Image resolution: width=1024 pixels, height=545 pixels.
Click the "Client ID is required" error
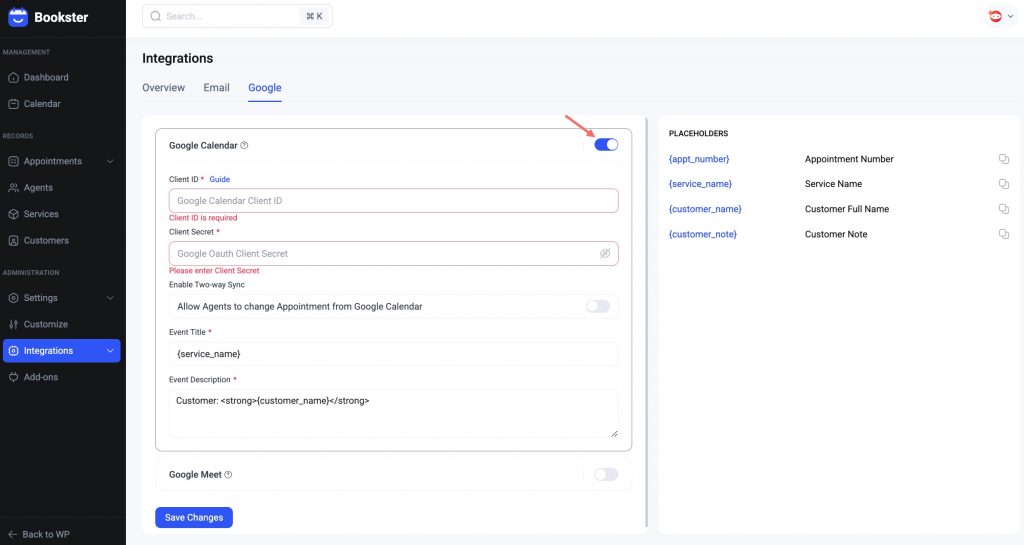click(x=203, y=218)
